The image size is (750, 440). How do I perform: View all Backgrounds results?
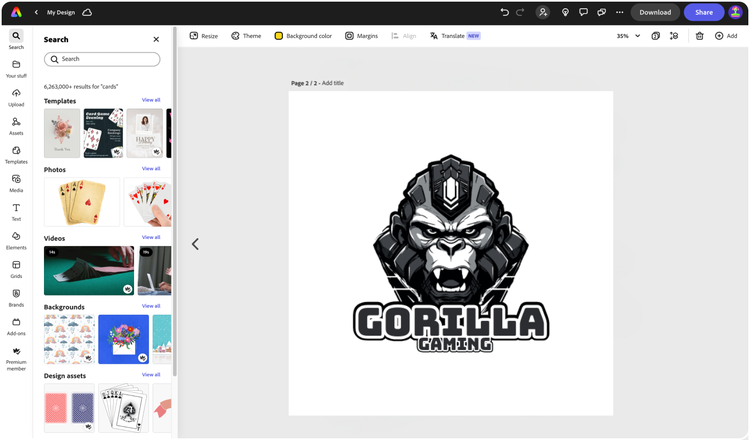[x=151, y=306]
